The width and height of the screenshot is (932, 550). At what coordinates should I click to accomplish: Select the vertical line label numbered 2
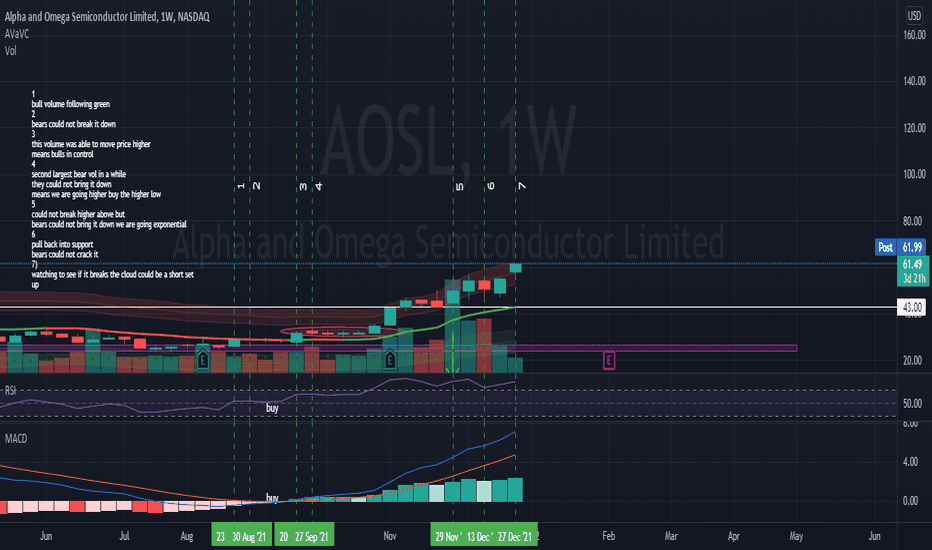click(x=256, y=187)
